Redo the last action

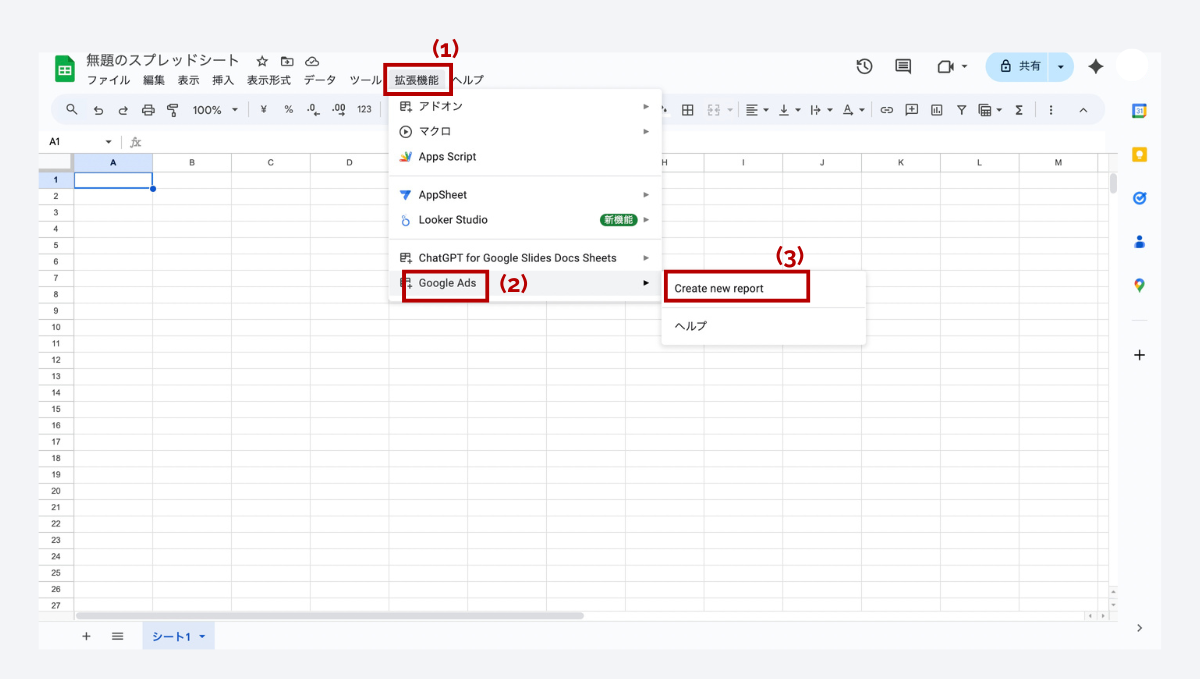(123, 110)
